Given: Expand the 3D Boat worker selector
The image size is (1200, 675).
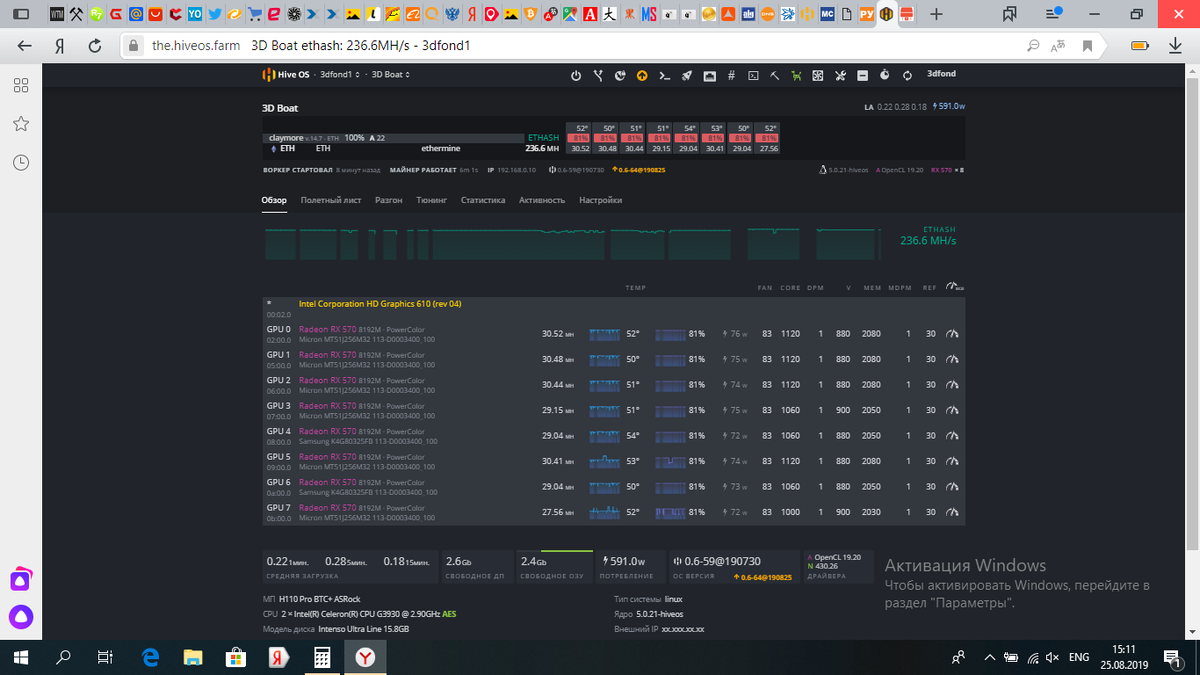Looking at the screenshot, I should pyautogui.click(x=391, y=75).
